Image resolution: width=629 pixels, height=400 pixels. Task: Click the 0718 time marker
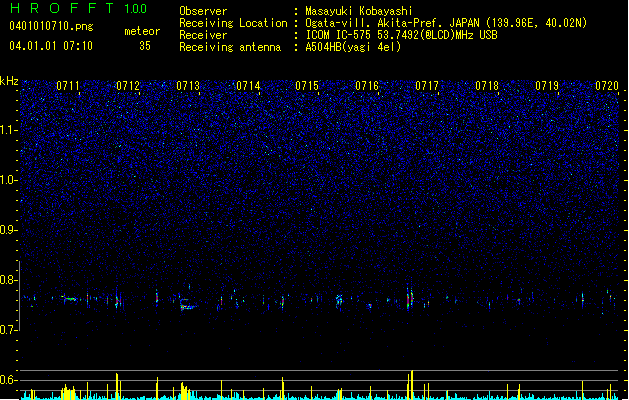pyautogui.click(x=487, y=86)
